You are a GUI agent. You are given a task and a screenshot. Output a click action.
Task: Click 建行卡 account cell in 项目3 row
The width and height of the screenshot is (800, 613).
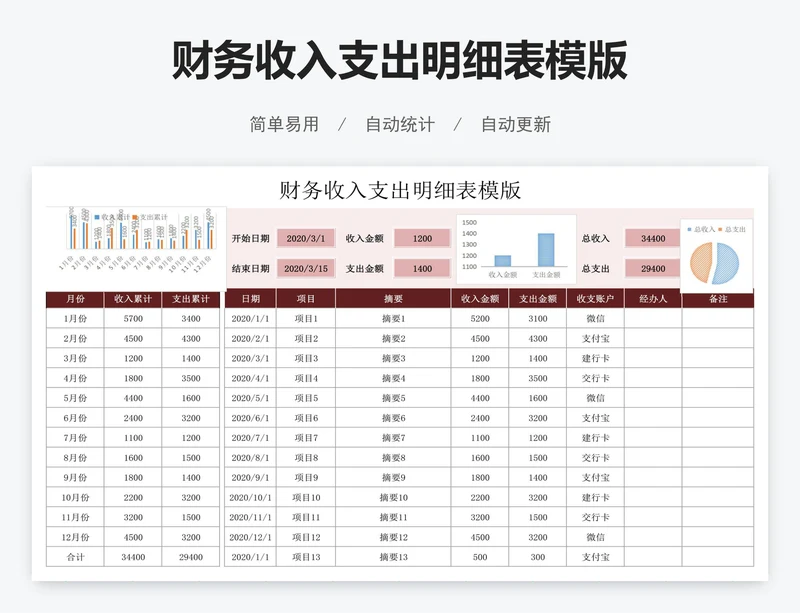595,358
